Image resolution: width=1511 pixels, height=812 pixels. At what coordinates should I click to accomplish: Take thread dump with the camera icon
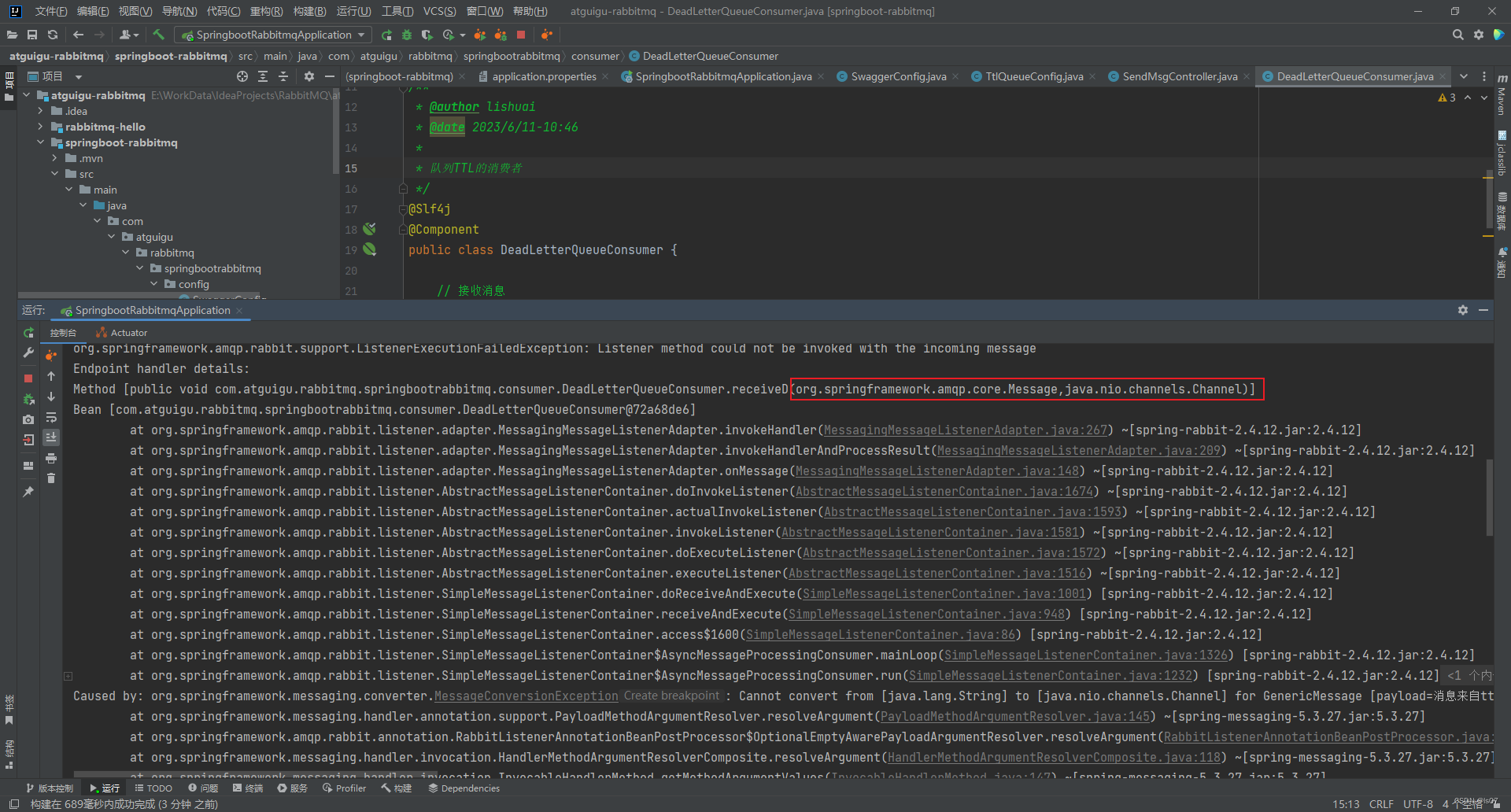(28, 419)
